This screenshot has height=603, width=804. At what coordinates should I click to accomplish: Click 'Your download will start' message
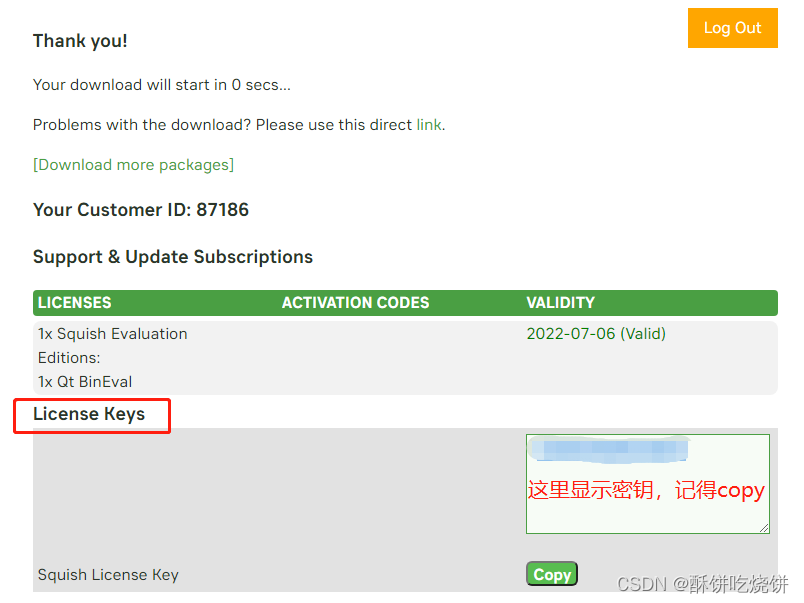162,85
